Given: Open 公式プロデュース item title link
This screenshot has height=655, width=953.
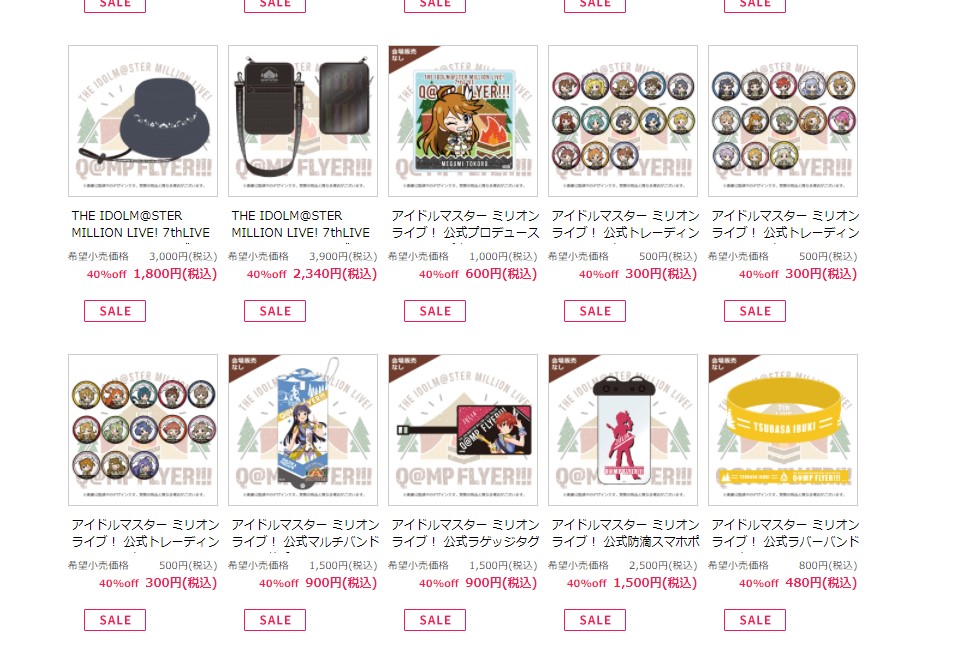Looking at the screenshot, I should click(466, 224).
